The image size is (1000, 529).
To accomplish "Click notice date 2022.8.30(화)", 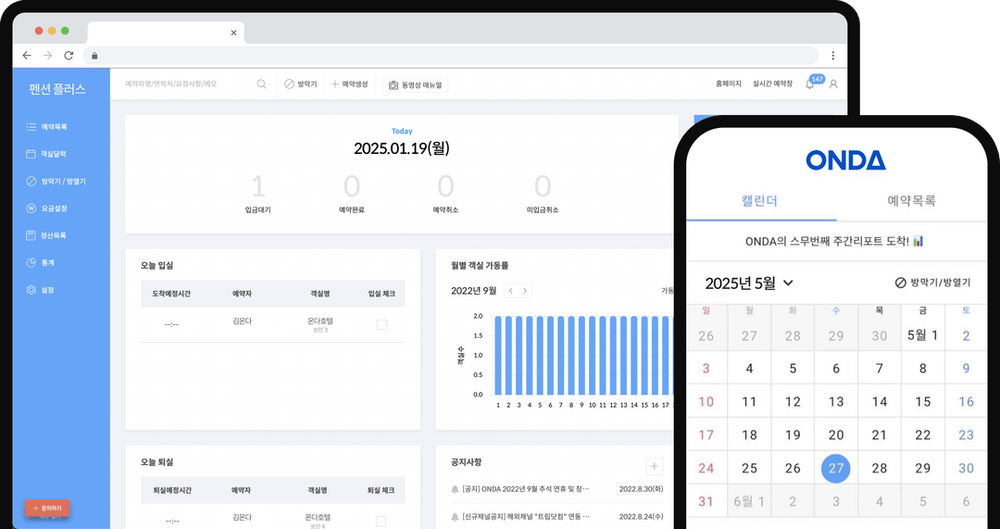I will (640, 489).
